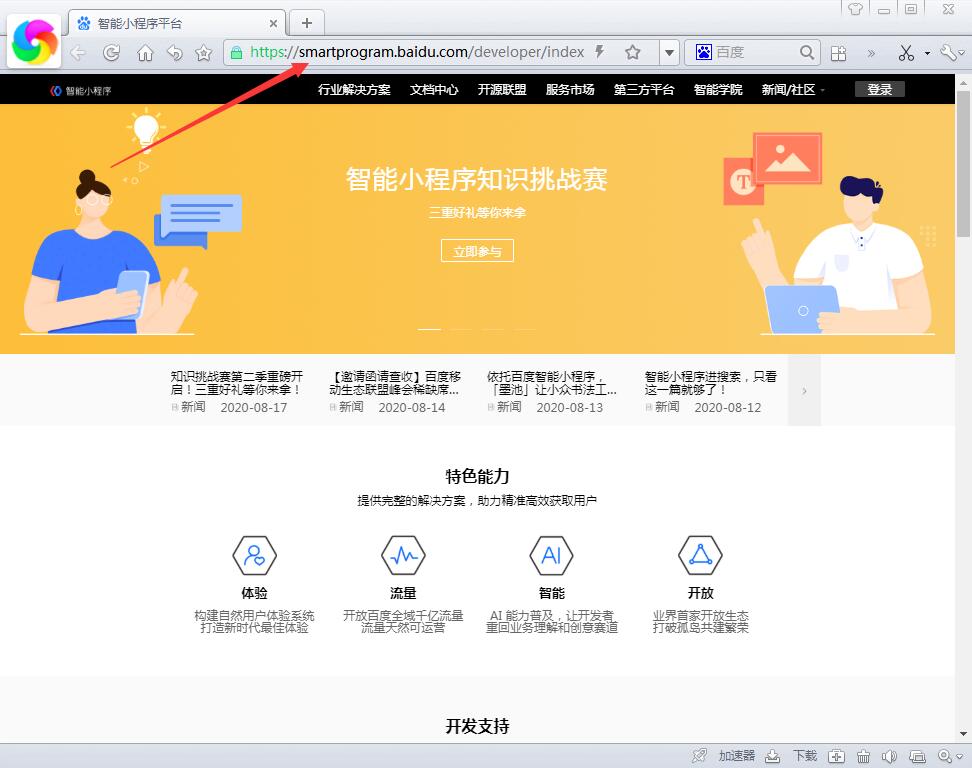Open the skin shirt icon in title bar

tap(855, 9)
